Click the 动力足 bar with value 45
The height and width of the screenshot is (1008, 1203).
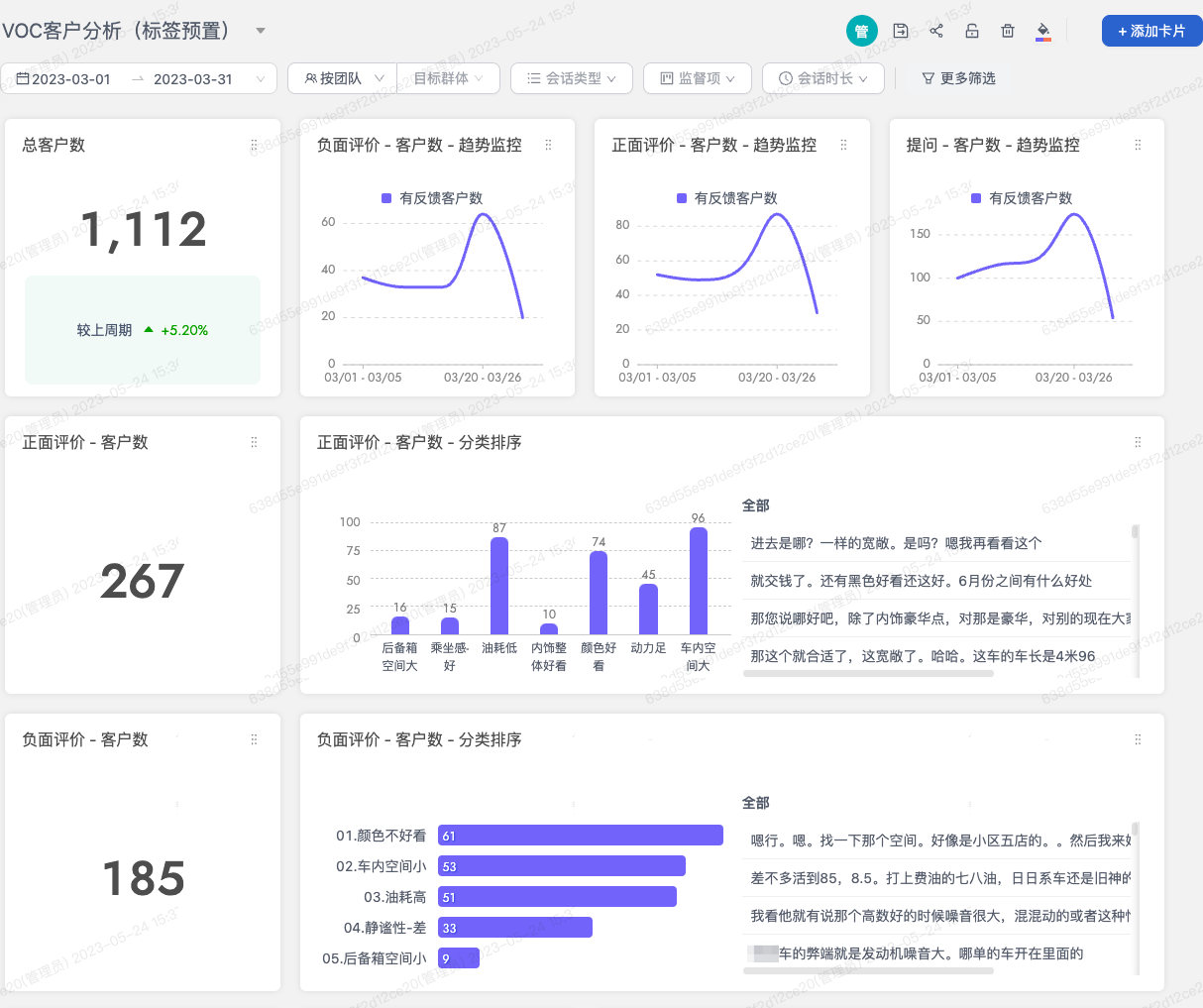coord(648,610)
